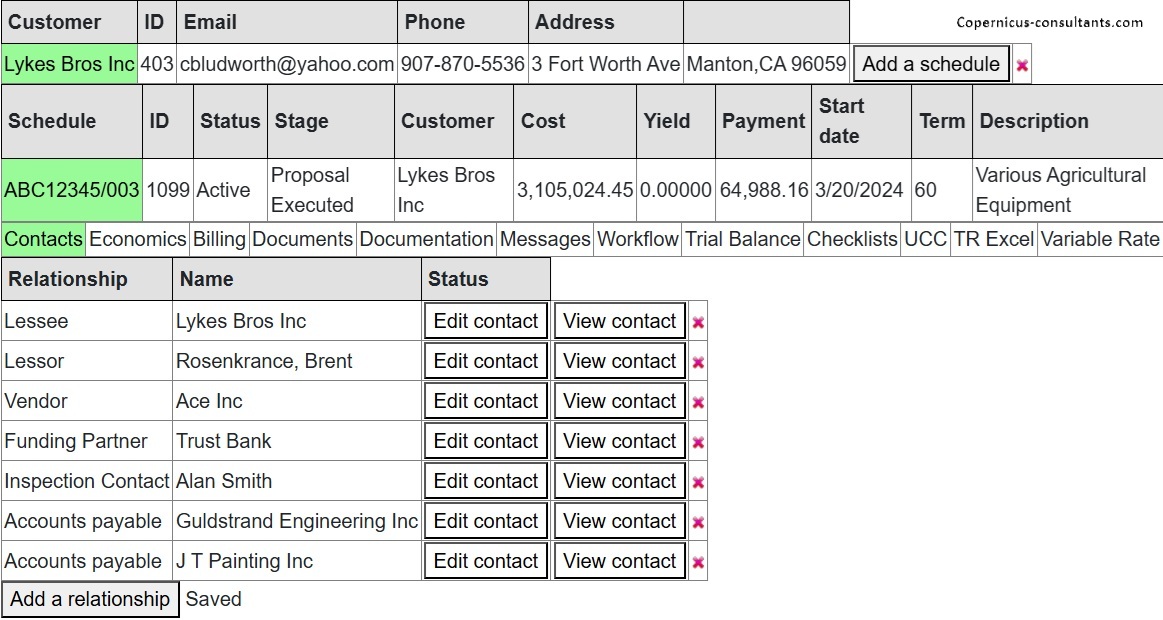Select schedule ABC12345/003 cell
The width and height of the screenshot is (1163, 620).
click(72, 189)
